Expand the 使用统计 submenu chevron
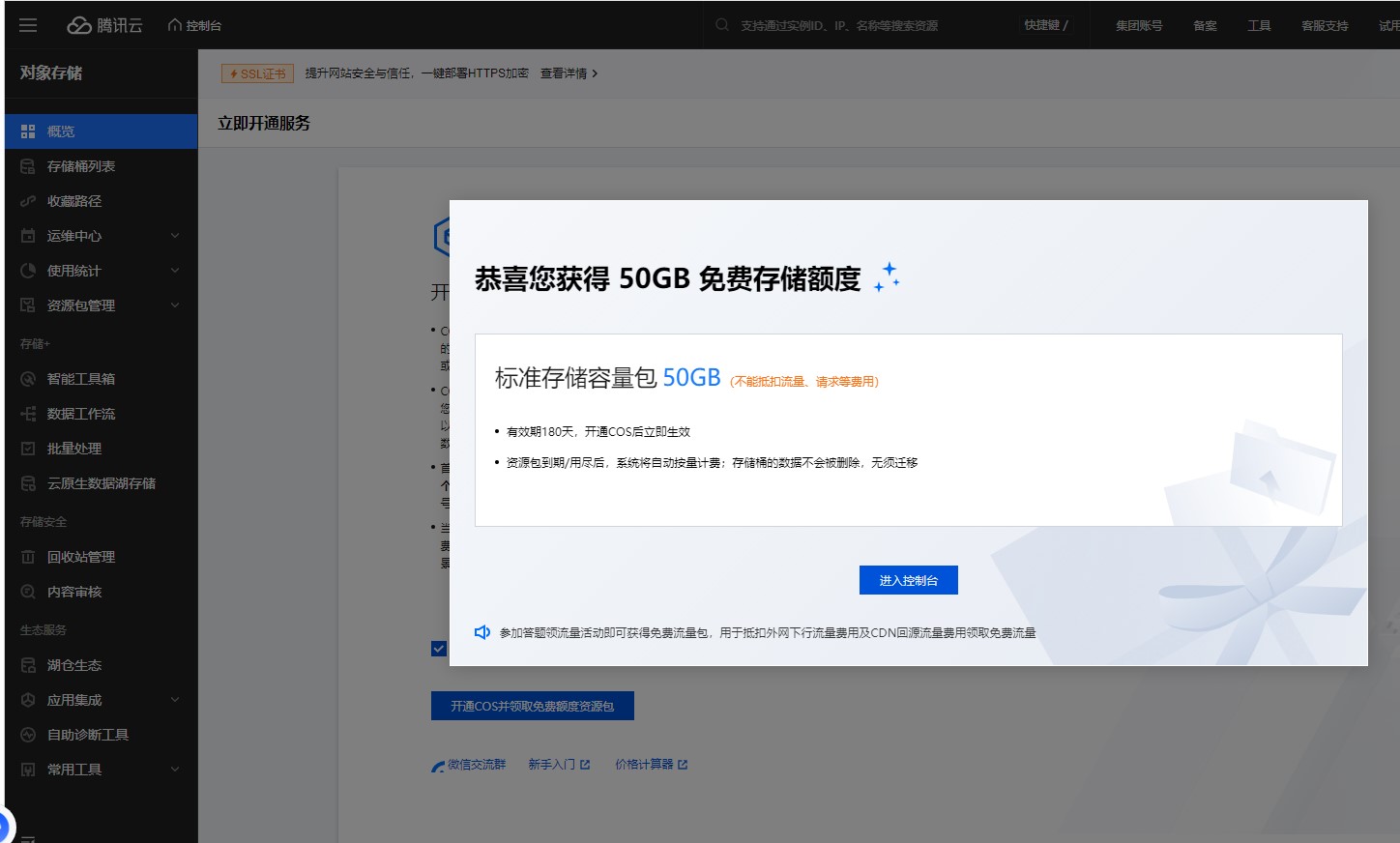 175,271
